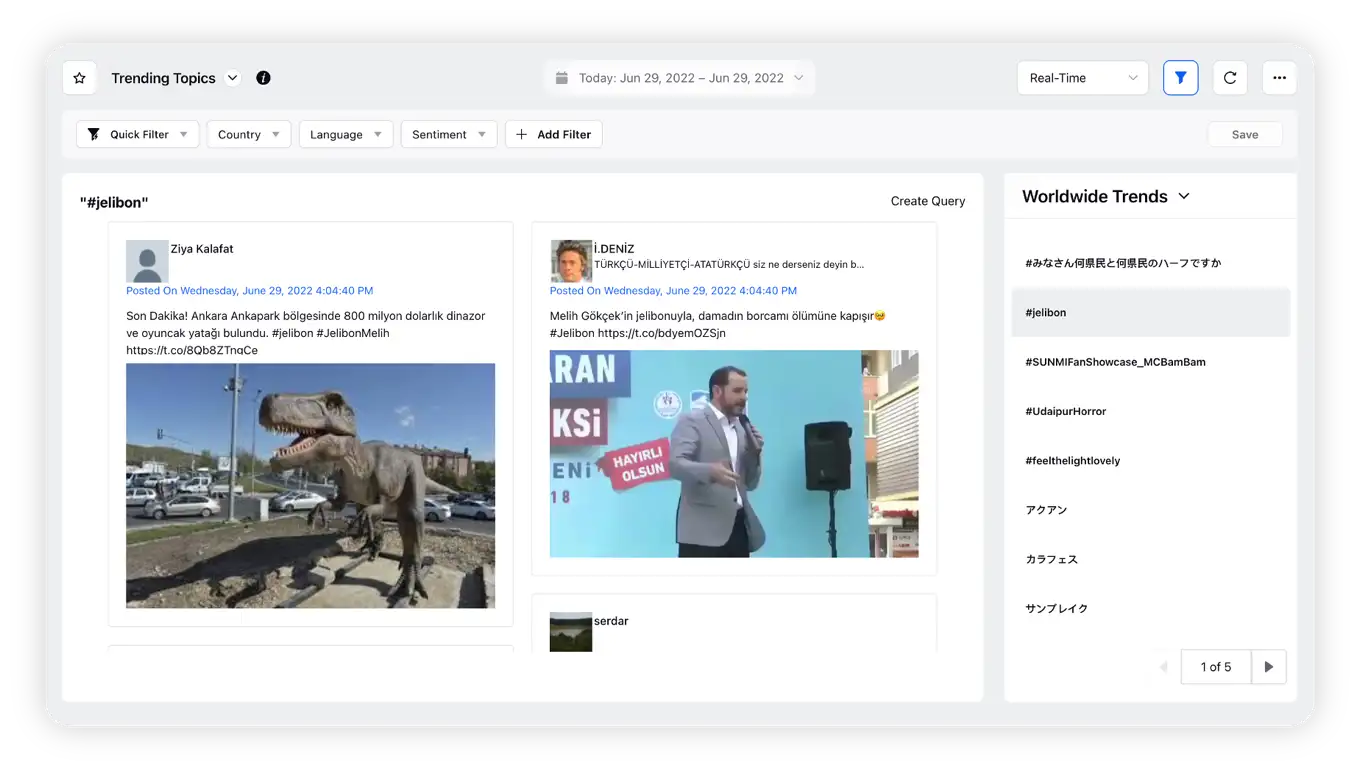1360x771 pixels.
Task: Open the three-dot more options menu
Action: tap(1279, 78)
